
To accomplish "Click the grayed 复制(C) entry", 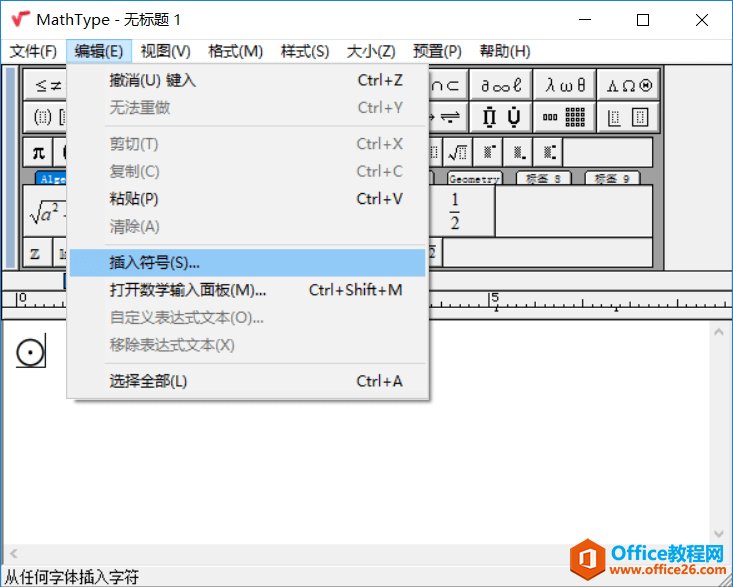I will point(247,172).
